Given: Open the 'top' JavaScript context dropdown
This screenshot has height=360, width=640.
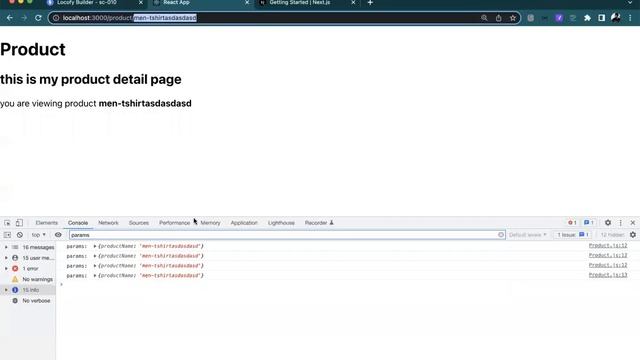Looking at the screenshot, I should pyautogui.click(x=38, y=235).
